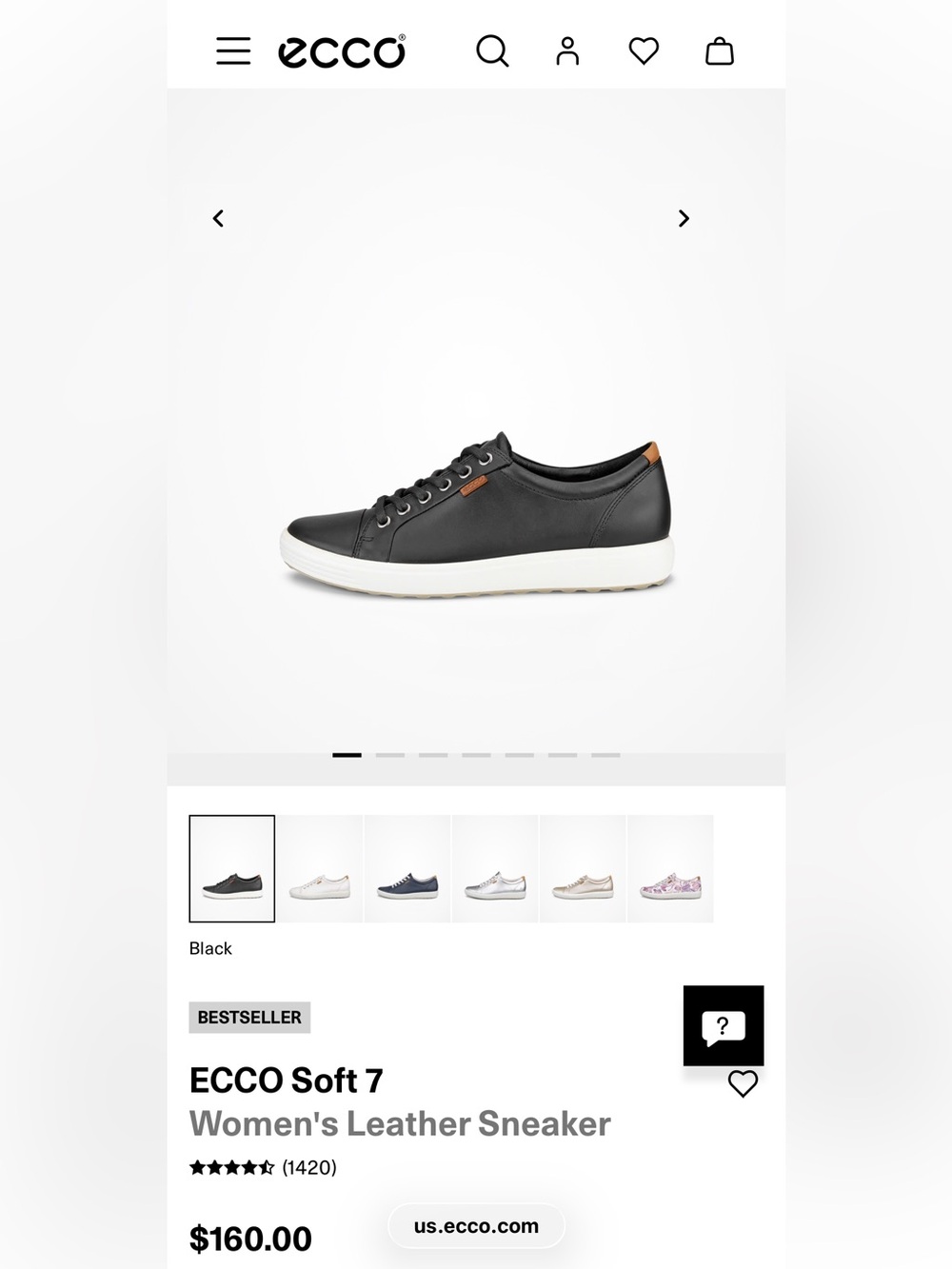Select the Gold sneaker color
952x1269 pixels.
[x=583, y=868]
